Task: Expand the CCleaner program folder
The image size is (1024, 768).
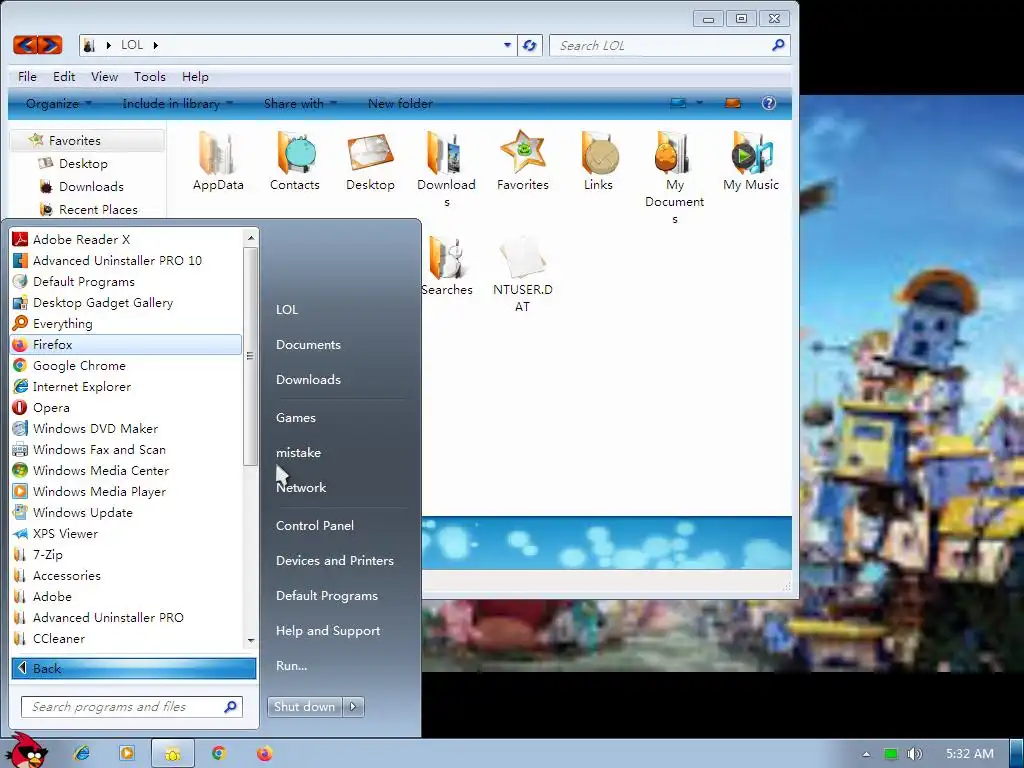Action: click(126, 638)
